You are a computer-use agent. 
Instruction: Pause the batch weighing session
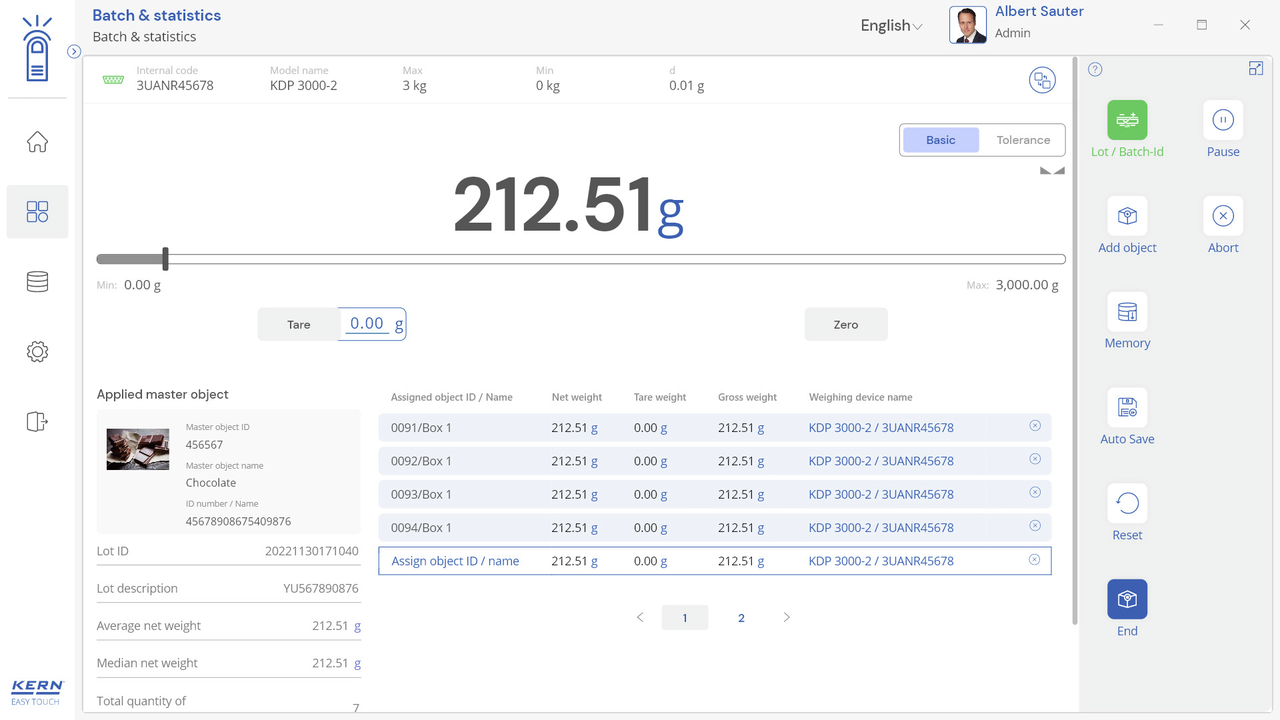(x=1222, y=120)
